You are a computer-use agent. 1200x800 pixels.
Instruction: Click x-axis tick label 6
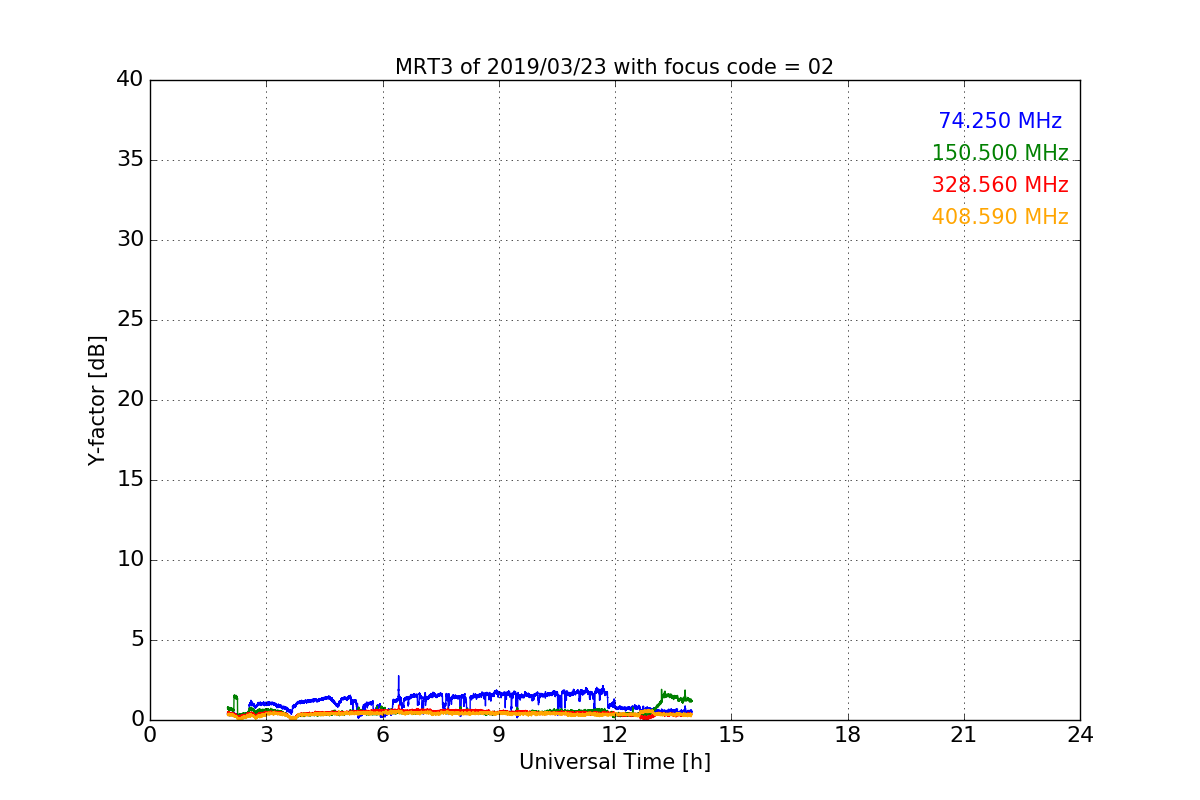point(382,735)
